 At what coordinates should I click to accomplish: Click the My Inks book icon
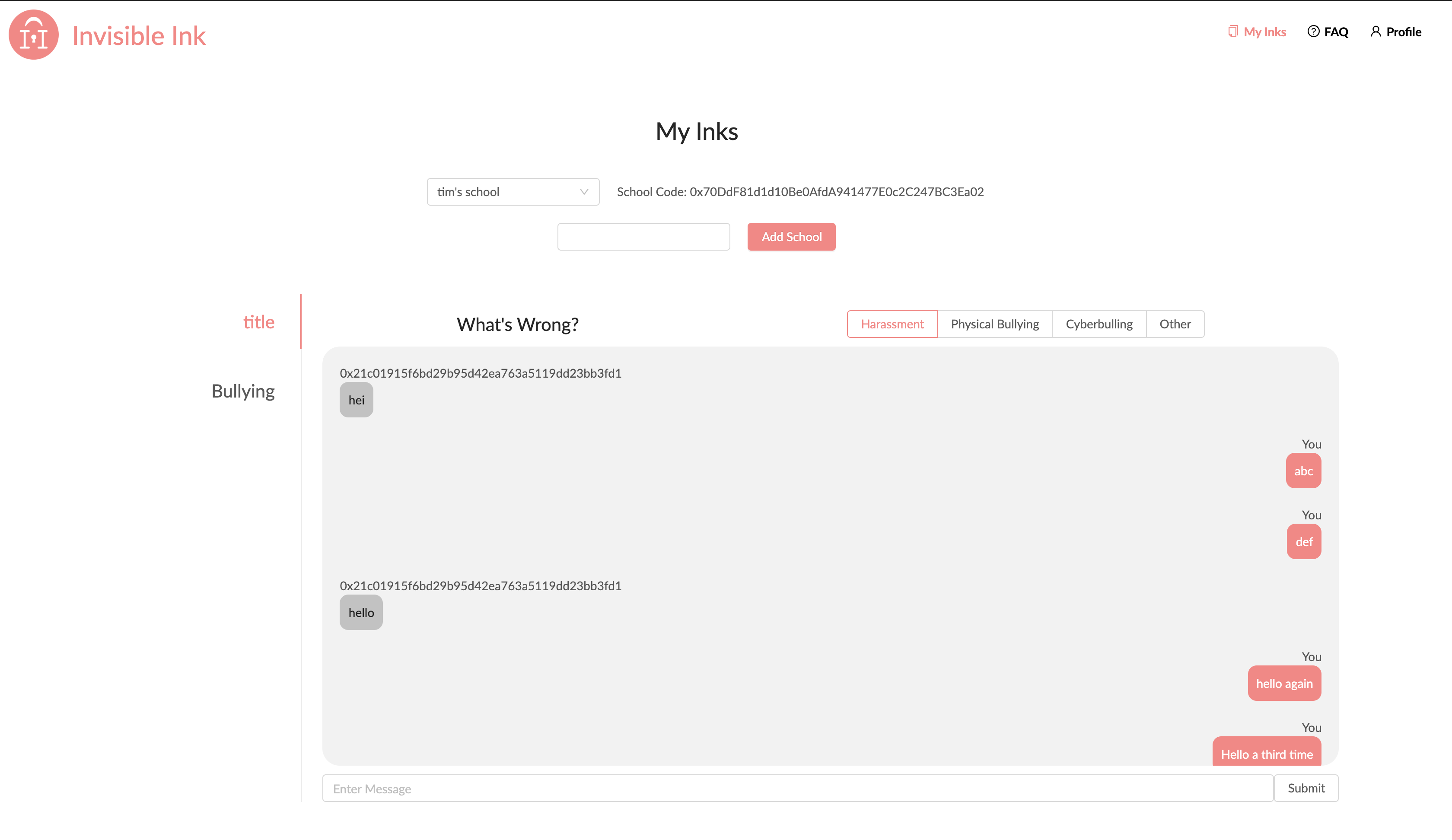(x=1232, y=32)
